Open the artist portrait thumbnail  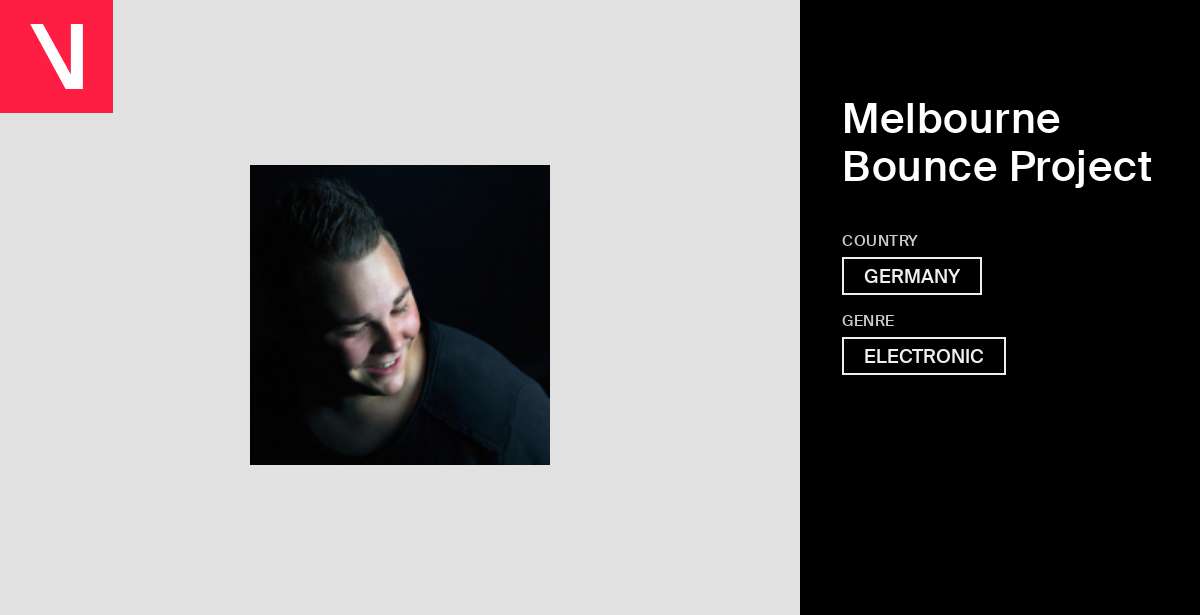400,315
